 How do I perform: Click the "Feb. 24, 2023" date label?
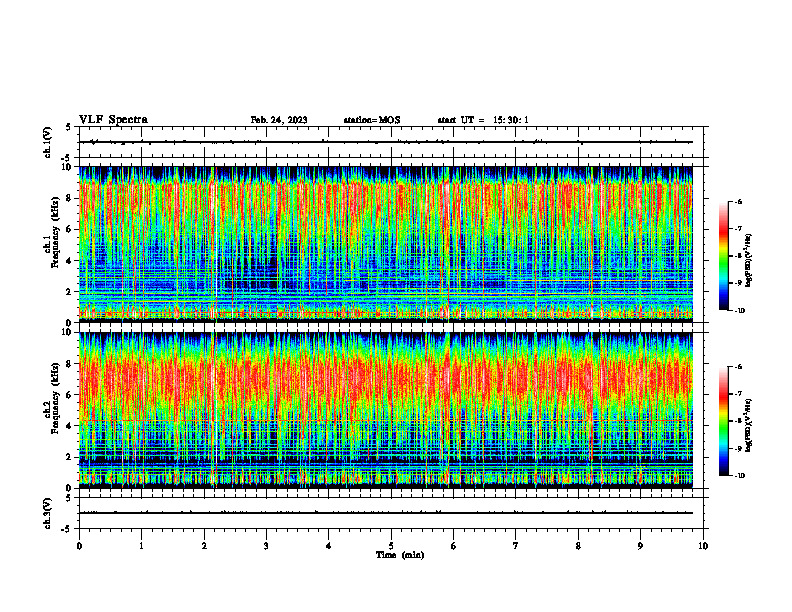click(279, 120)
